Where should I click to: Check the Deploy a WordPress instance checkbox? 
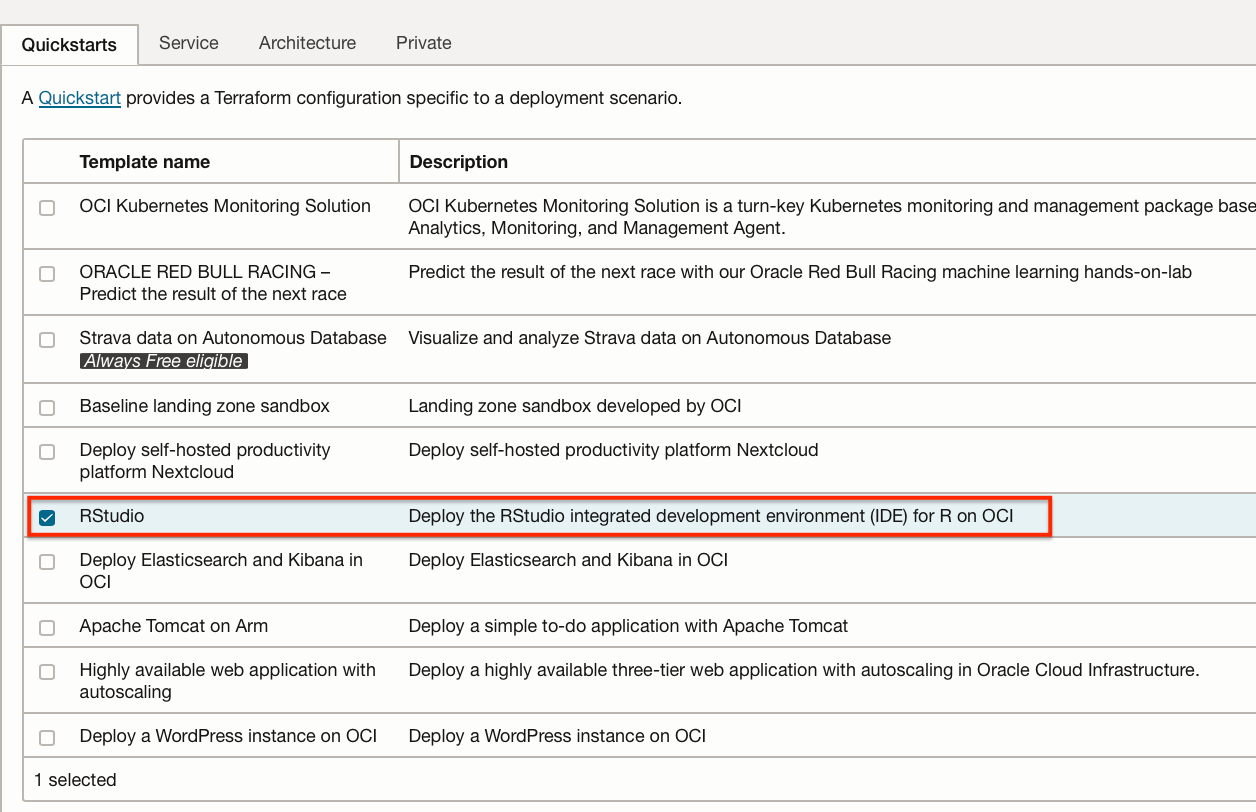pos(47,738)
